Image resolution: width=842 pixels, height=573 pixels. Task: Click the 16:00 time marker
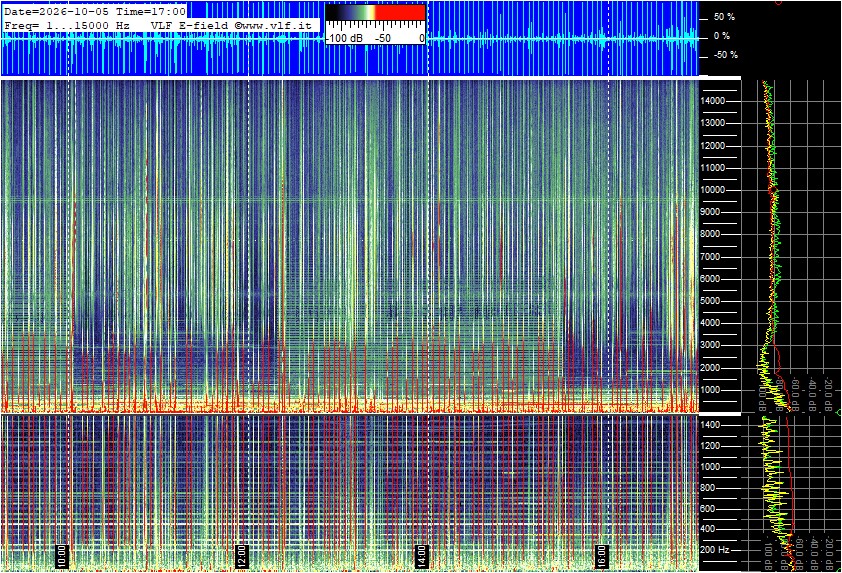(x=602, y=556)
